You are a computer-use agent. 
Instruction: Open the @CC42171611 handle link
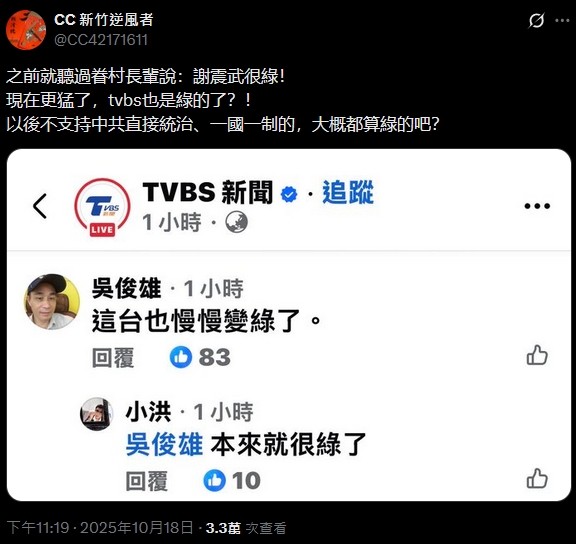point(101,40)
